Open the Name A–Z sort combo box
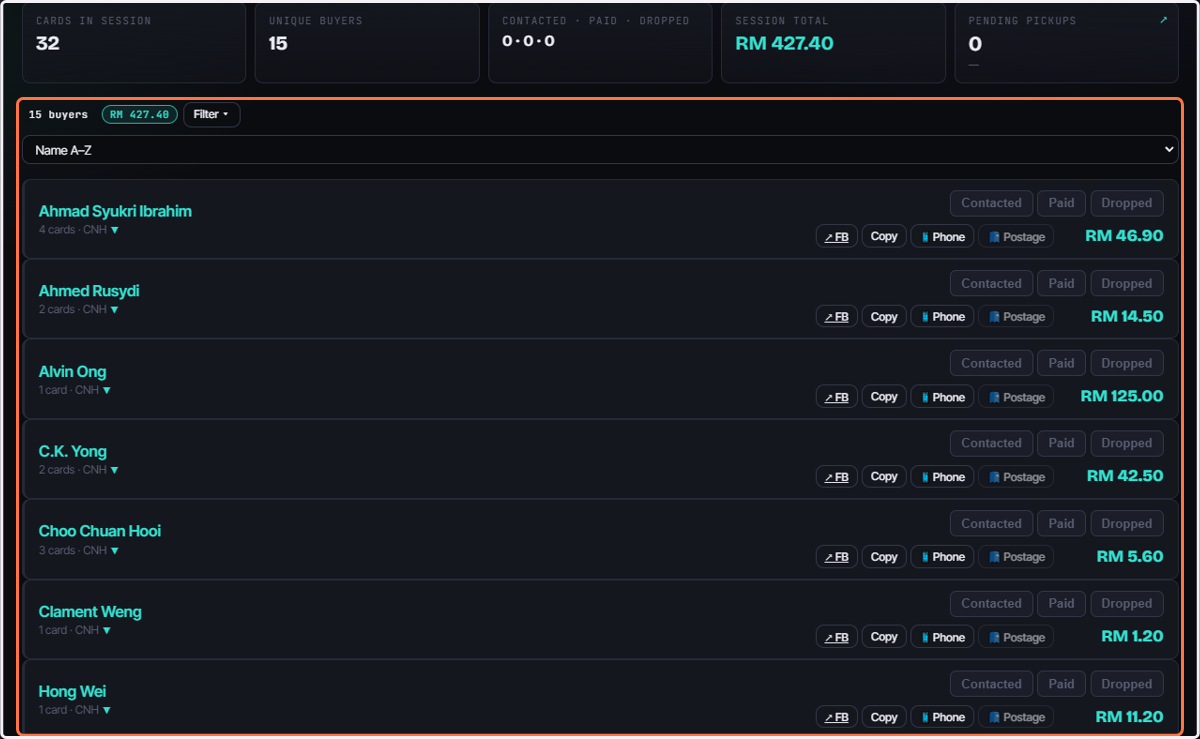Viewport: 1200px width, 739px height. pos(600,150)
